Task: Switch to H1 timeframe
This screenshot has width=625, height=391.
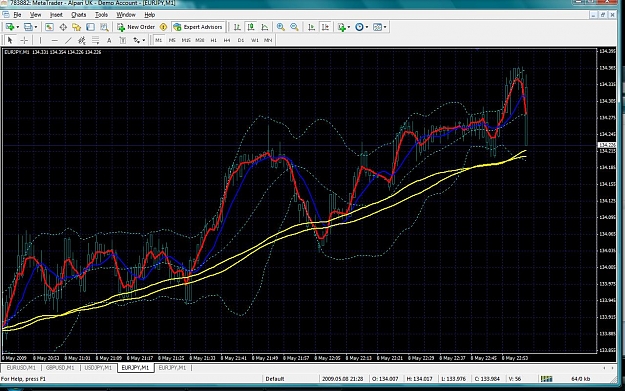Action: coord(214,40)
